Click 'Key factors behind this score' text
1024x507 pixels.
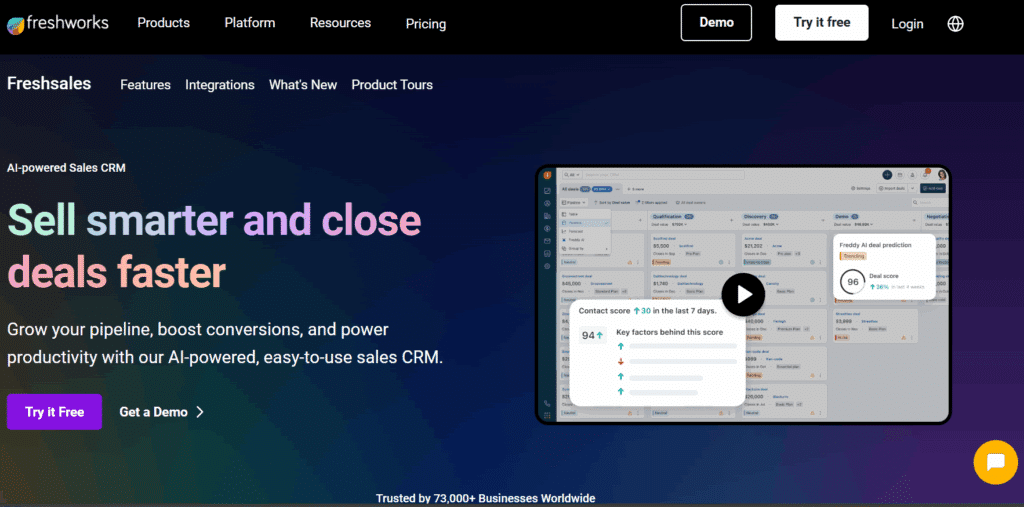click(669, 333)
